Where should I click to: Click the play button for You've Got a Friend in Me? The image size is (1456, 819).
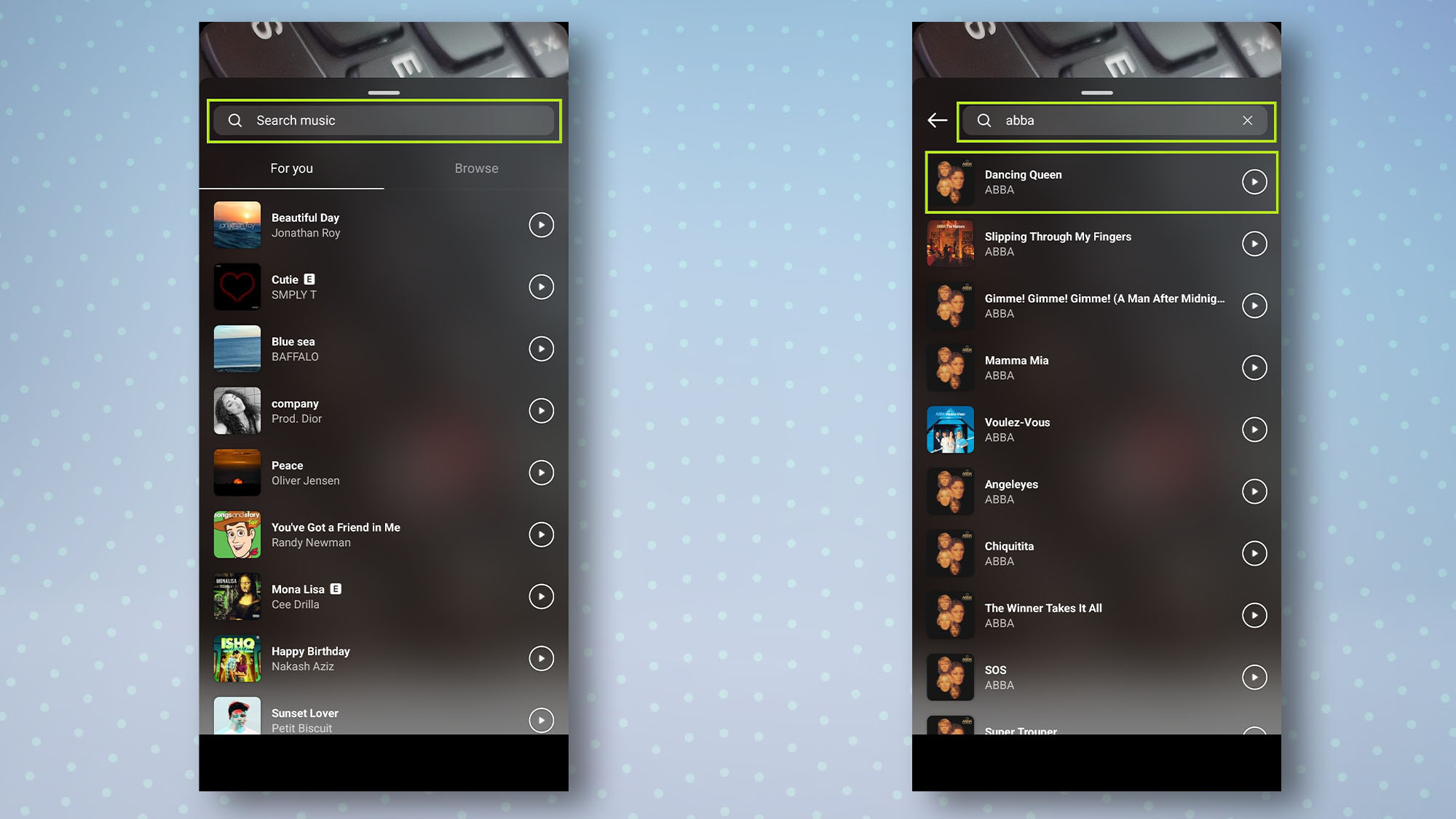(540, 534)
